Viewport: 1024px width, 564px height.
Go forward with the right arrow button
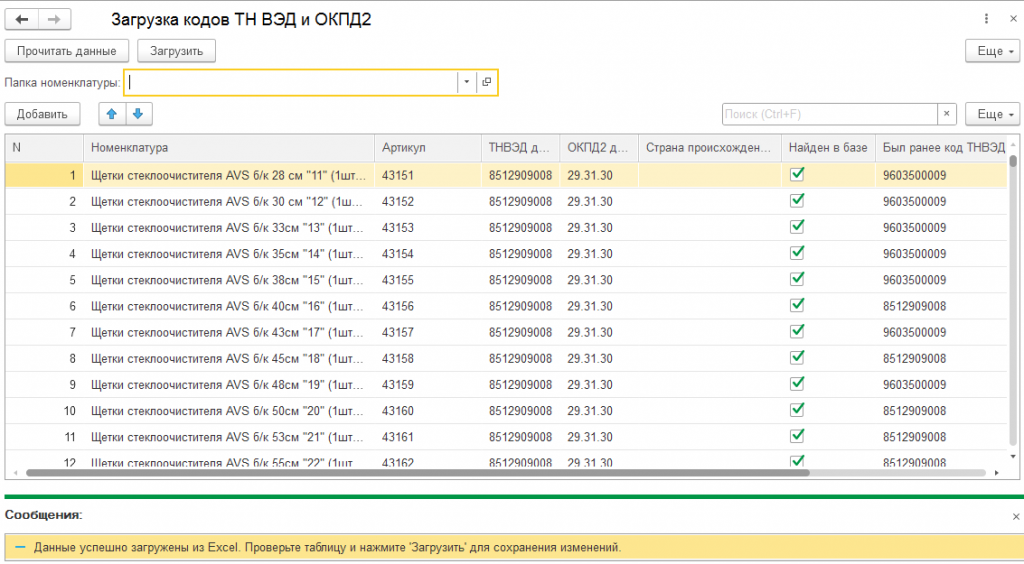[x=54, y=20]
